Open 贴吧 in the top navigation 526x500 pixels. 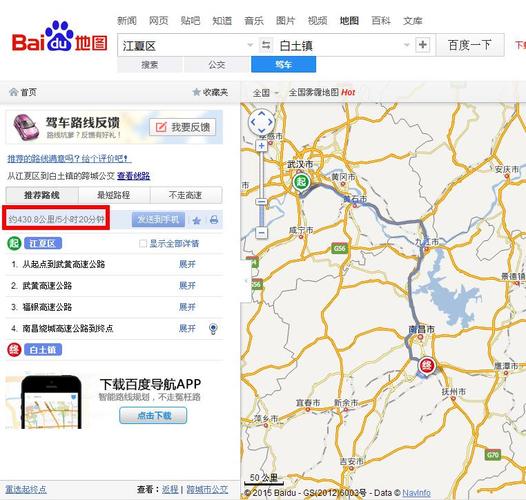click(190, 21)
